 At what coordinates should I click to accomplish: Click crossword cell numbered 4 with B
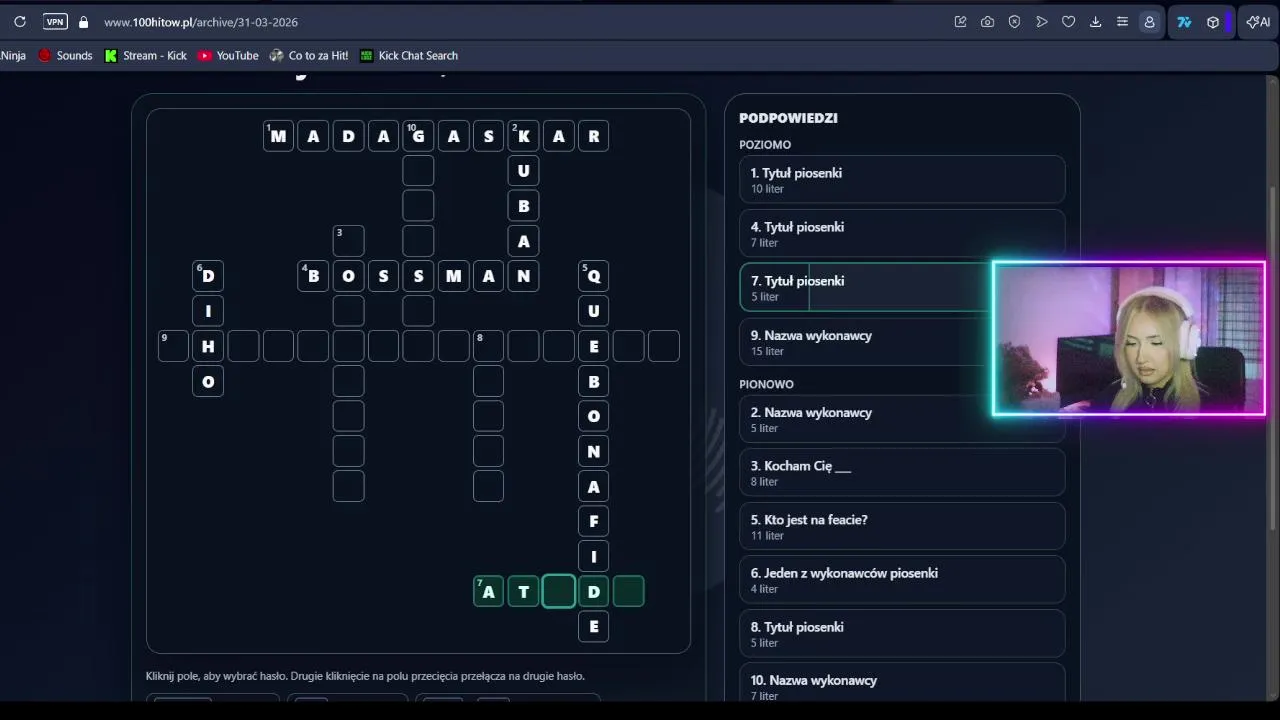coord(314,276)
